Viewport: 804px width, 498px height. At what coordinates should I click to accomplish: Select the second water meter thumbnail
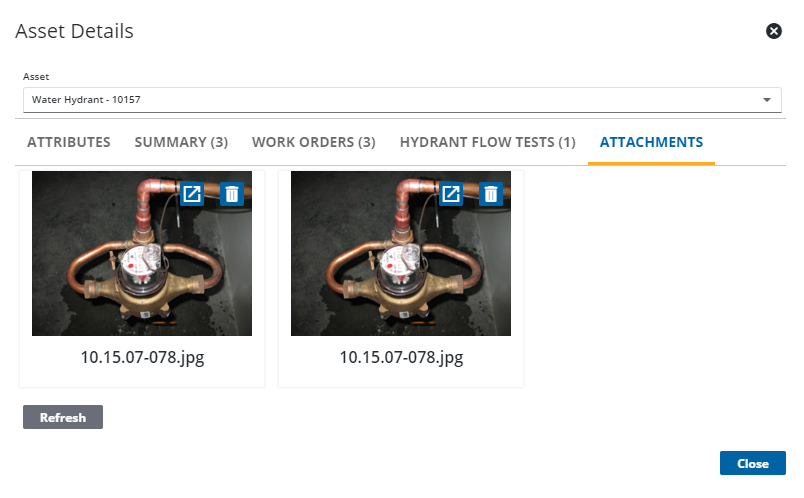(401, 253)
